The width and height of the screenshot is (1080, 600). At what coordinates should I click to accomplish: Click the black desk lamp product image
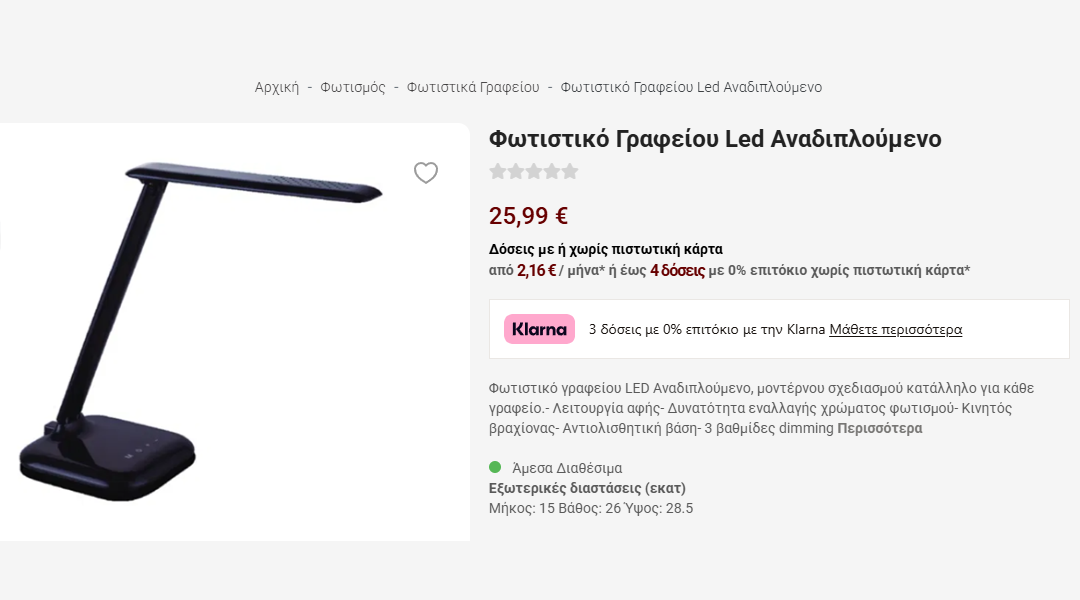tap(200, 330)
